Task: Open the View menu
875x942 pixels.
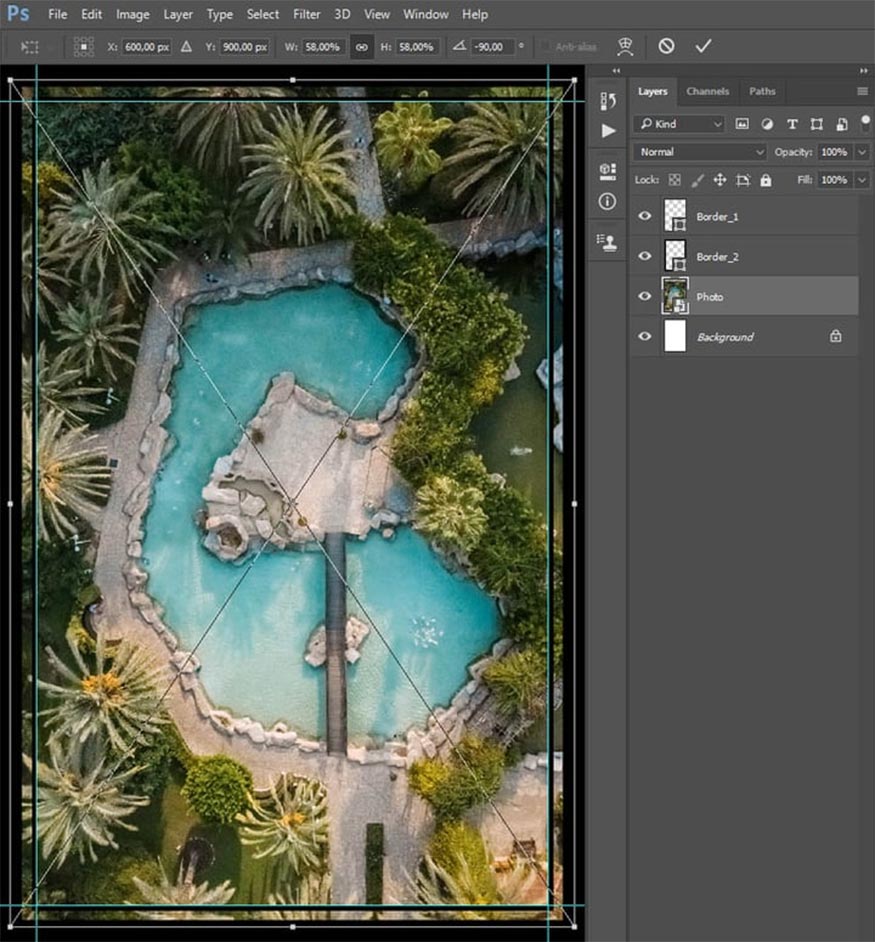Action: [377, 14]
